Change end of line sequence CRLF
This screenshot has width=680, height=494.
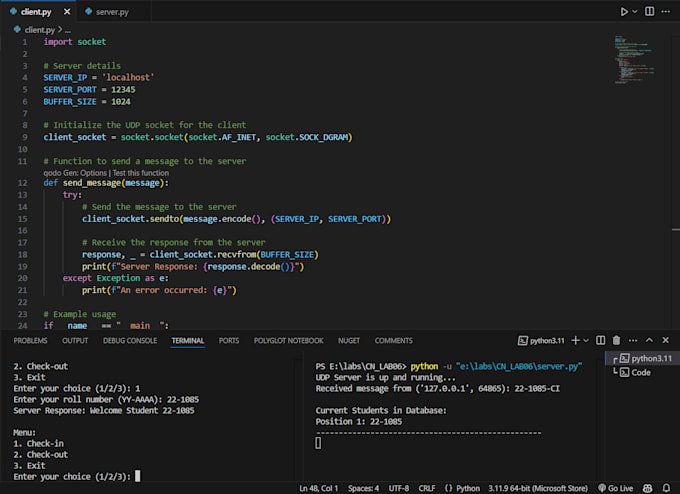point(427,488)
